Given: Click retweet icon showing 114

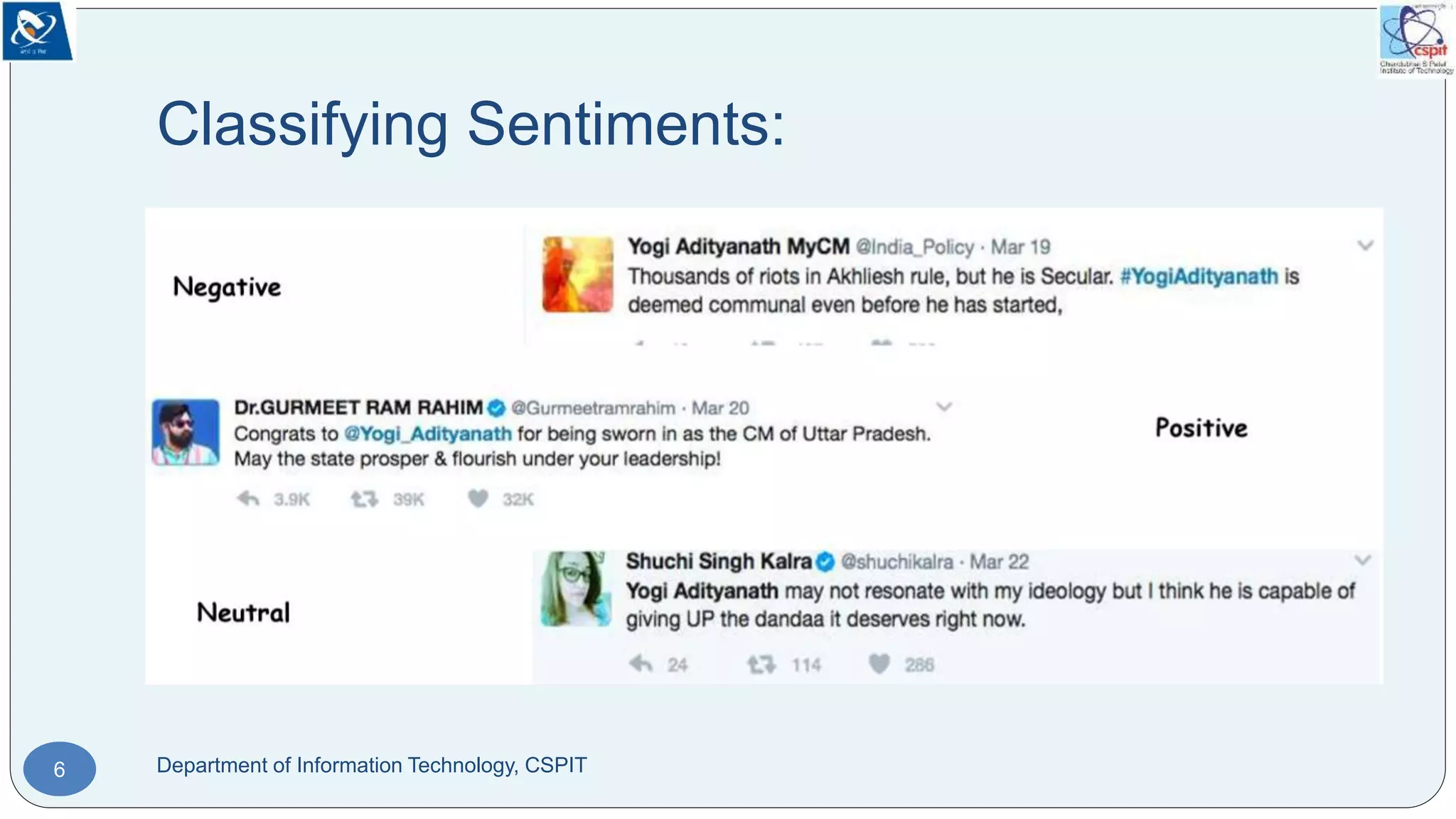Looking at the screenshot, I should (761, 665).
